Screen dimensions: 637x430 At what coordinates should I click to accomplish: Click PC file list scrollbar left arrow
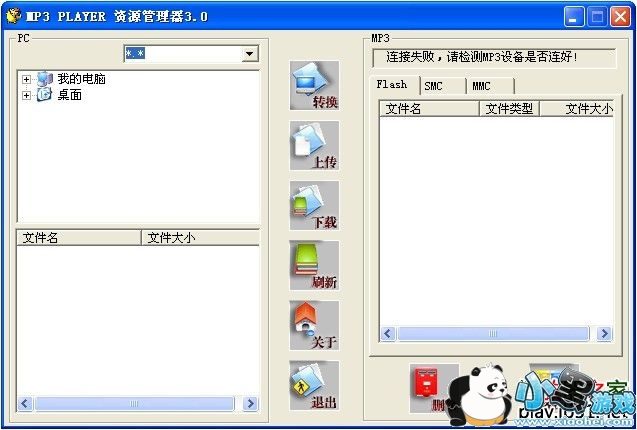point(25,404)
